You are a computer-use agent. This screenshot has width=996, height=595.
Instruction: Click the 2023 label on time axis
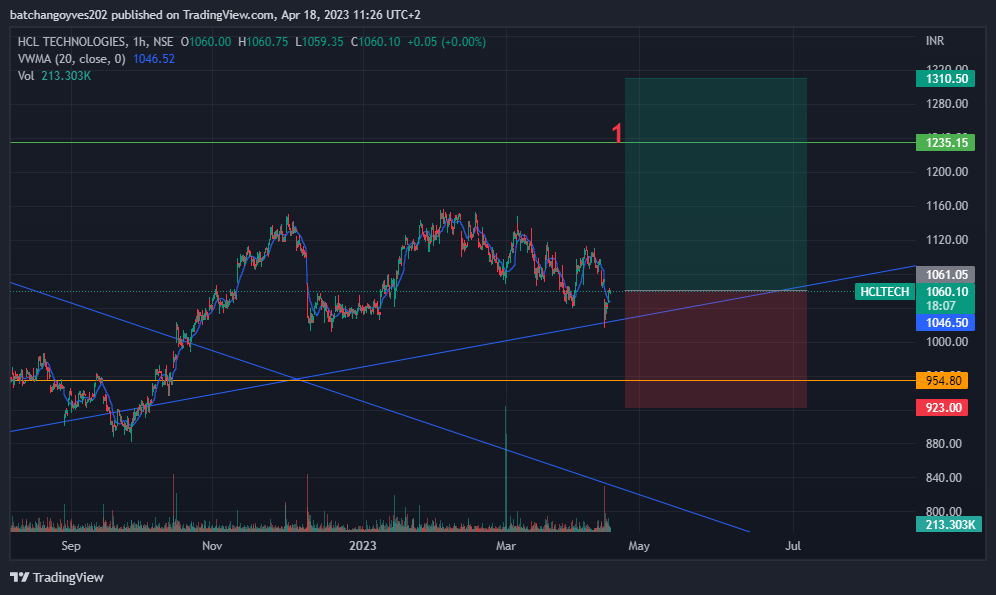point(363,546)
